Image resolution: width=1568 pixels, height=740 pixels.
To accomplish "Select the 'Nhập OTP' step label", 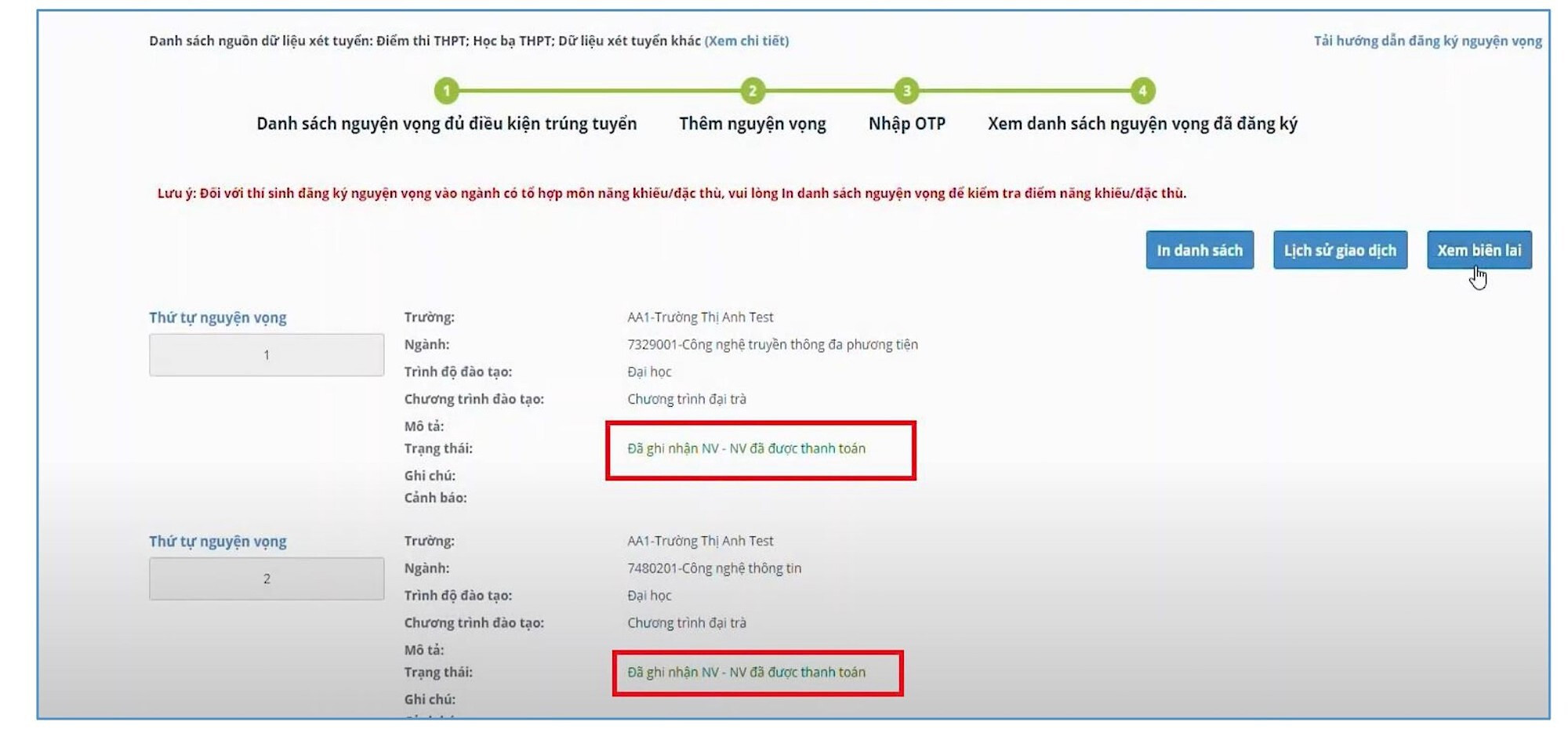I will [906, 124].
